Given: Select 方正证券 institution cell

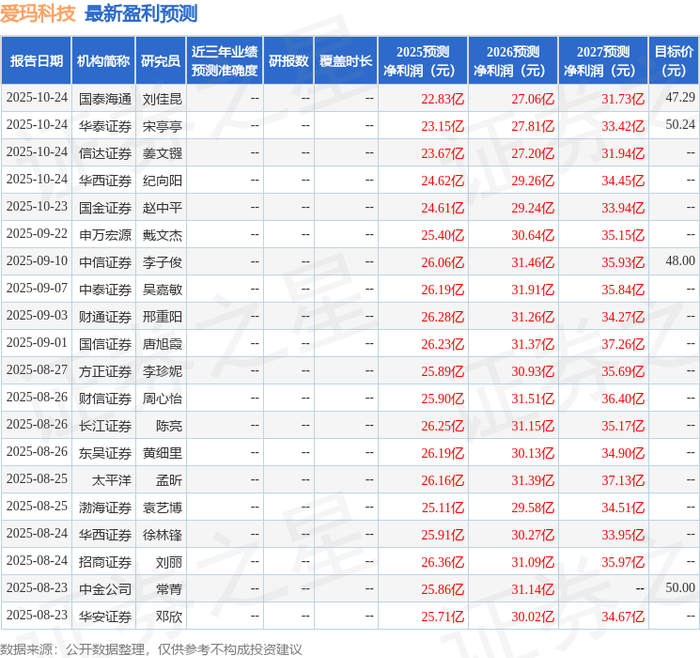Looking at the screenshot, I should [x=105, y=371].
